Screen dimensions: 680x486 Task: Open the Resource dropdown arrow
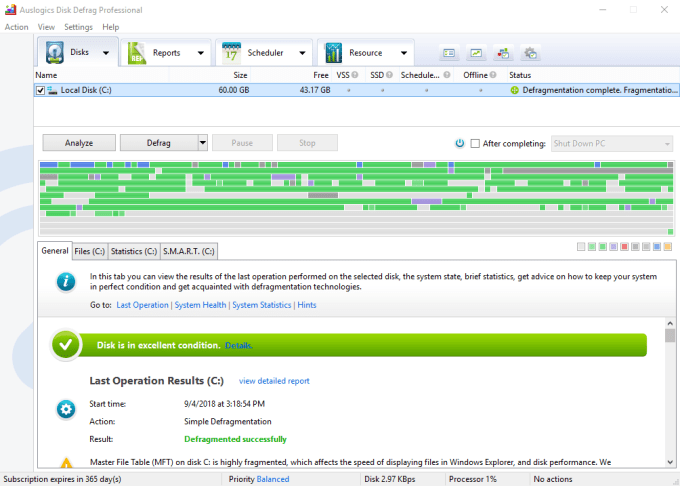[x=403, y=53]
